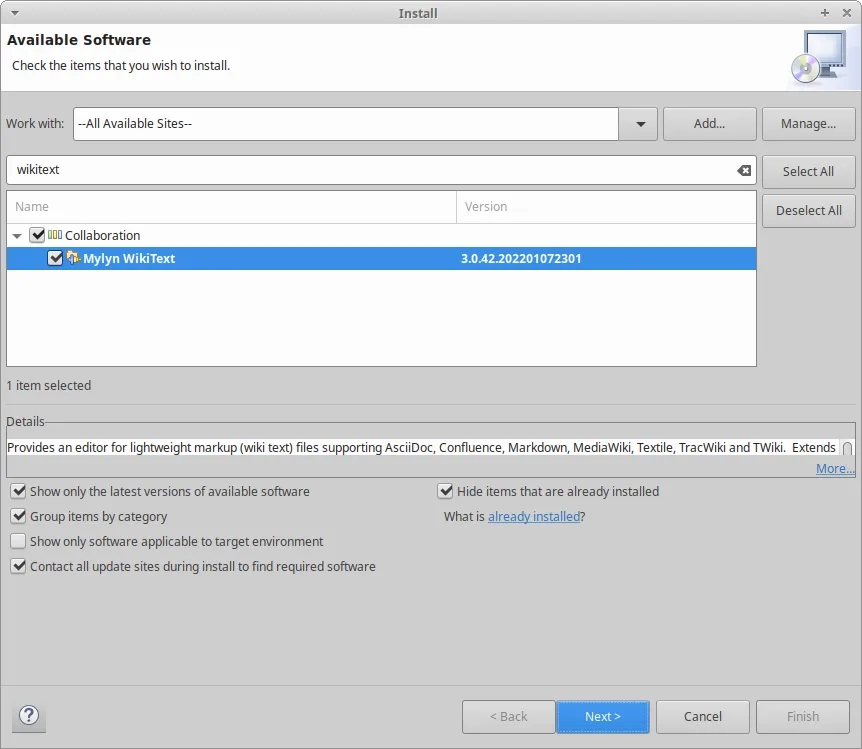
Task: Click the details description text
Action: point(421,448)
